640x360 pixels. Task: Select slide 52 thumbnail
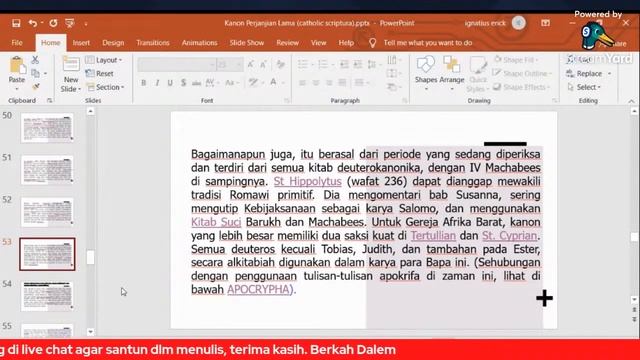47,212
